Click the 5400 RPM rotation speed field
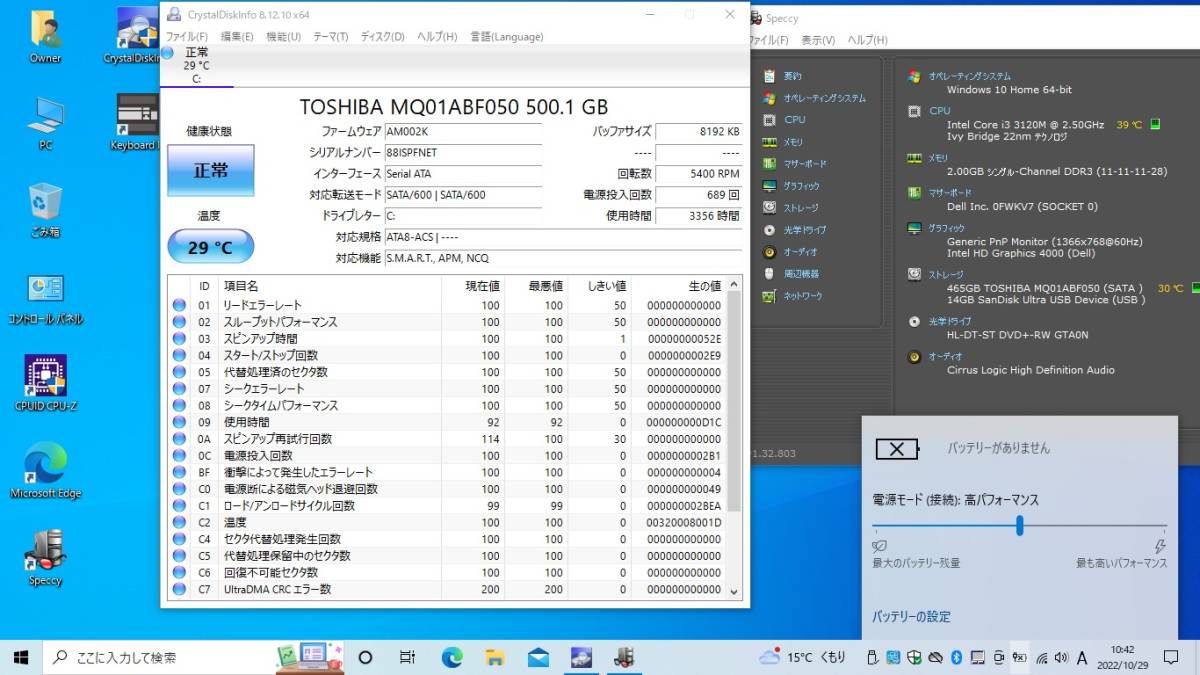This screenshot has height=675, width=1200. 698,174
